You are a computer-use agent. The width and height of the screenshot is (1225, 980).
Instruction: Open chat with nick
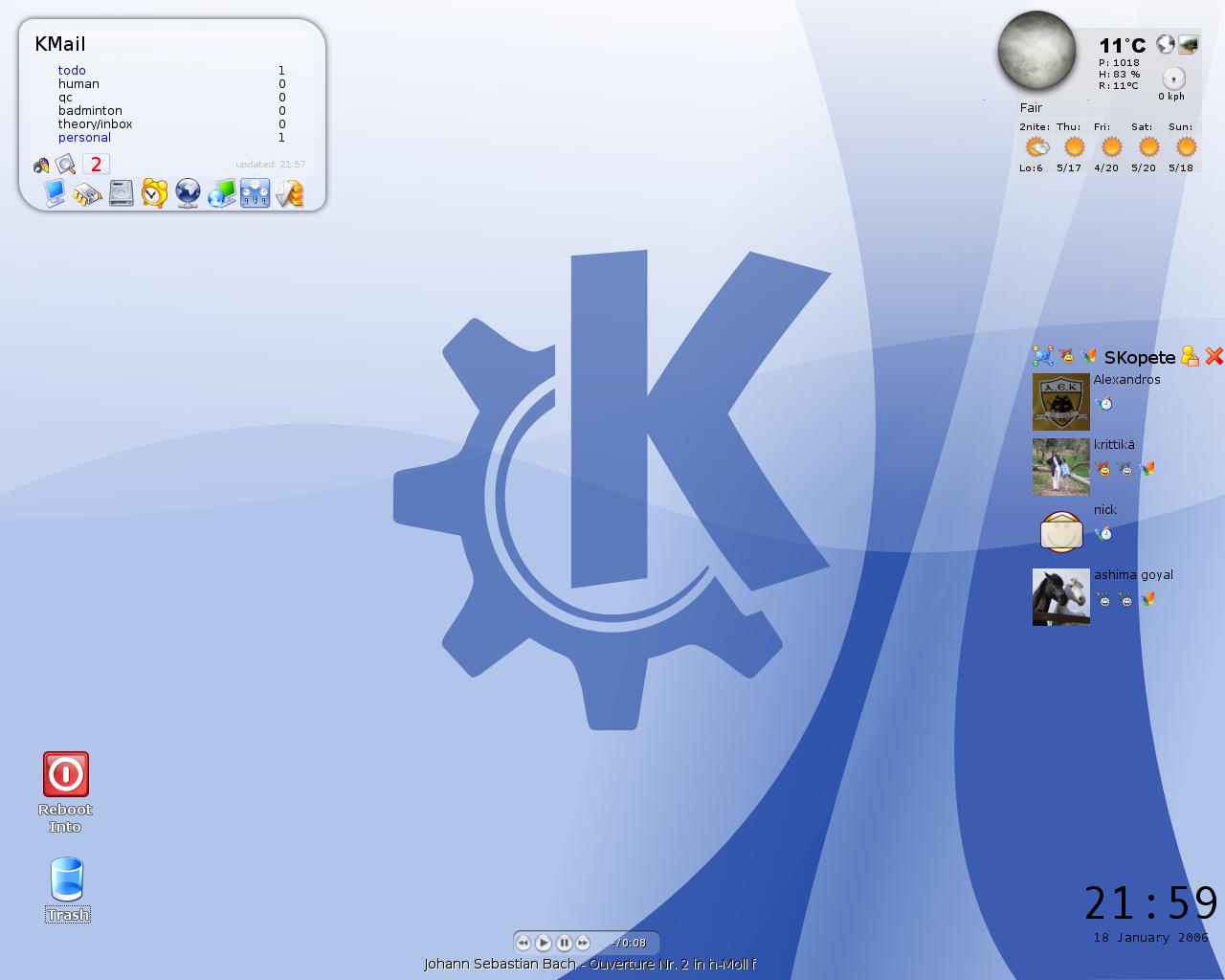coord(1105,509)
